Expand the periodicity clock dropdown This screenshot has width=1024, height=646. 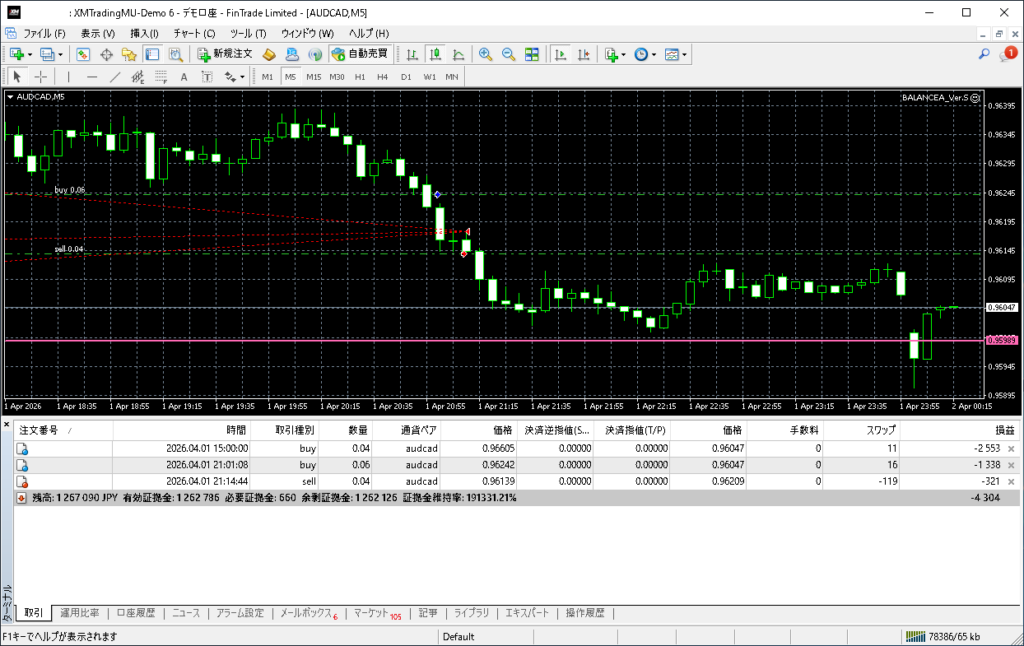point(645,54)
